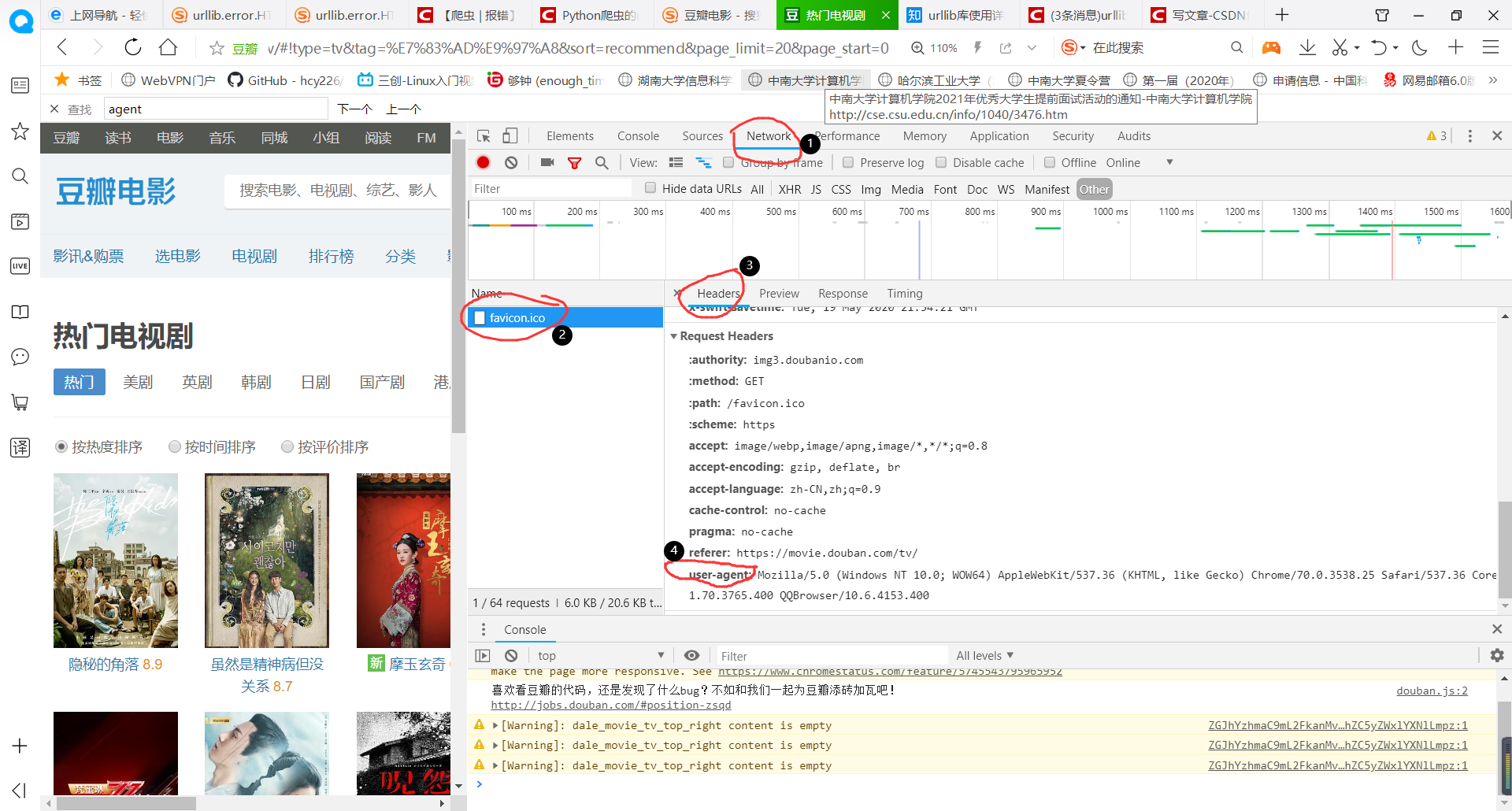This screenshot has height=811, width=1512.
Task: Toggle night mode moon icon
Action: [x=1420, y=47]
